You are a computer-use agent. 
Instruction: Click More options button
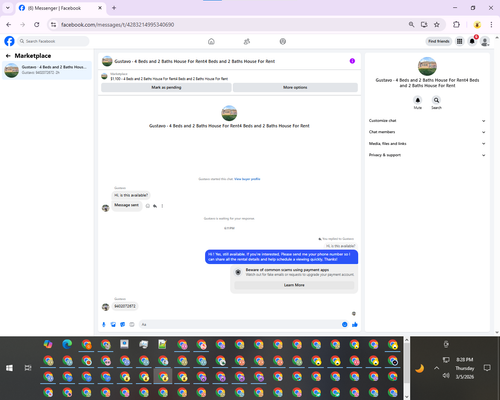point(295,87)
